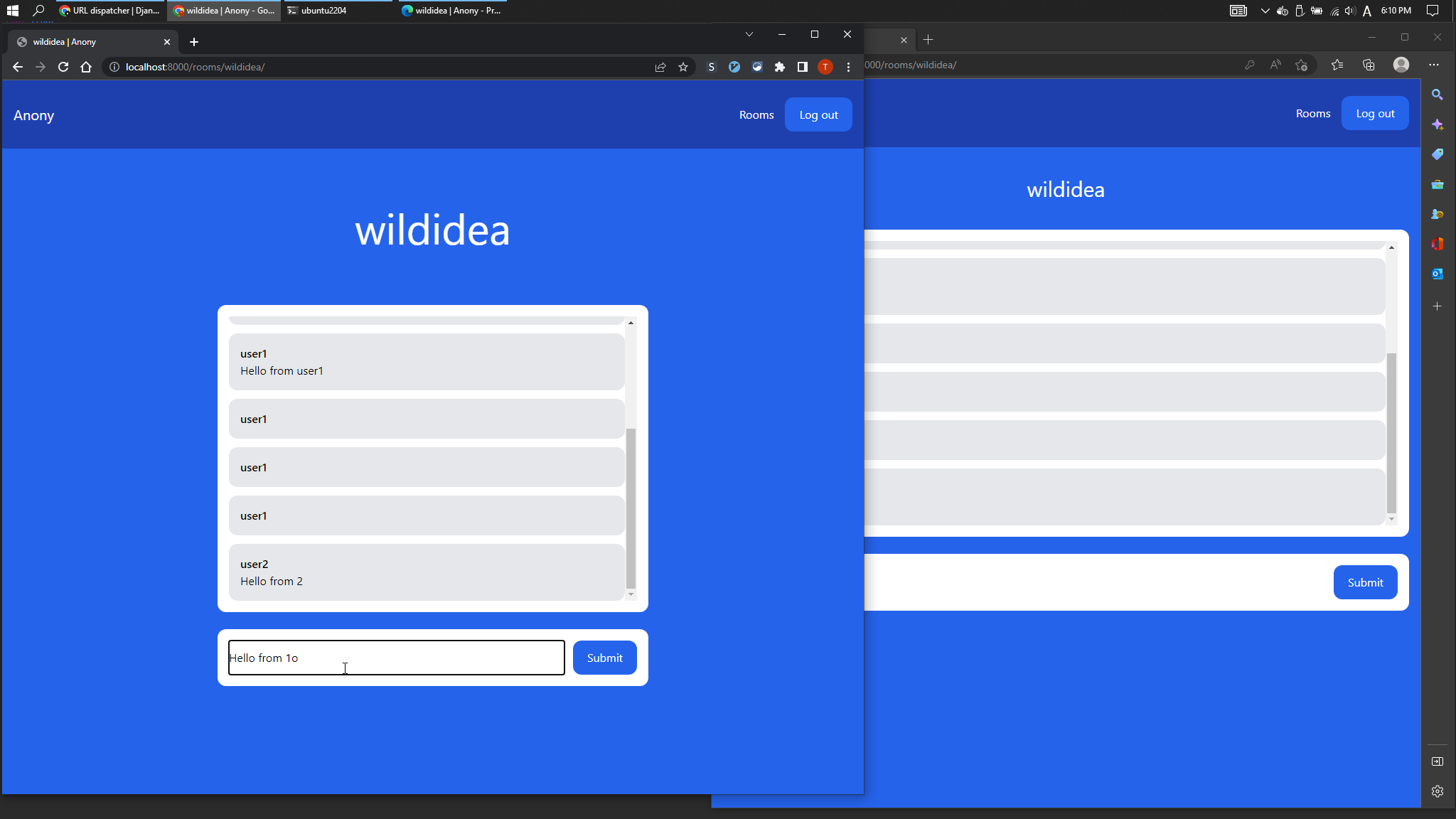
Task: Open Edge Collections icon
Action: [x=1369, y=65]
